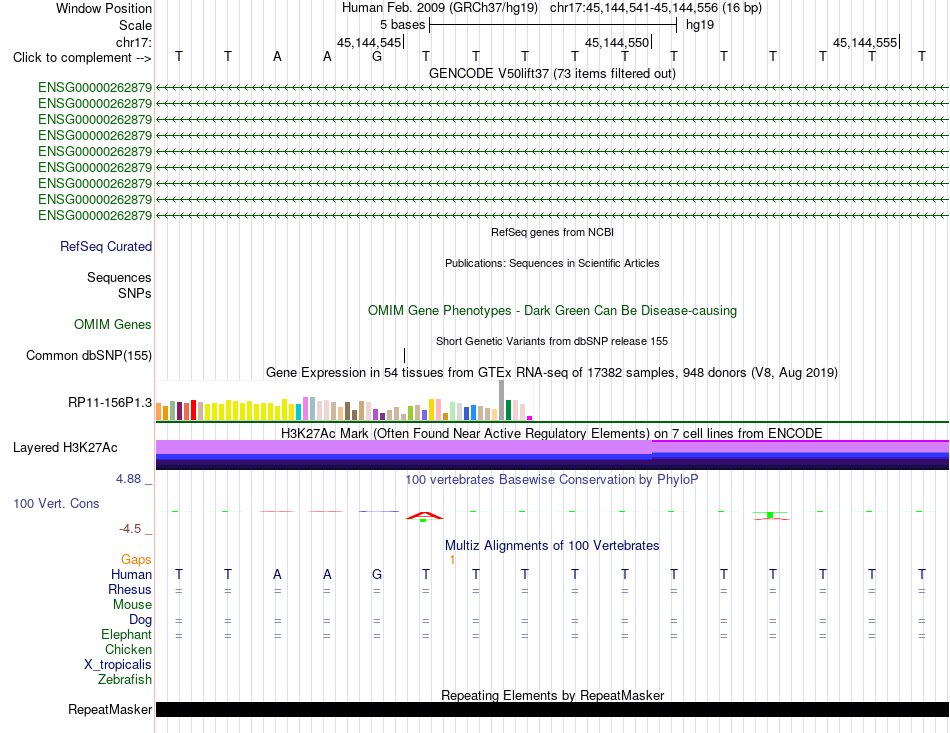Click the bottommost ENSG00000262879 transcript label

[x=95, y=216]
